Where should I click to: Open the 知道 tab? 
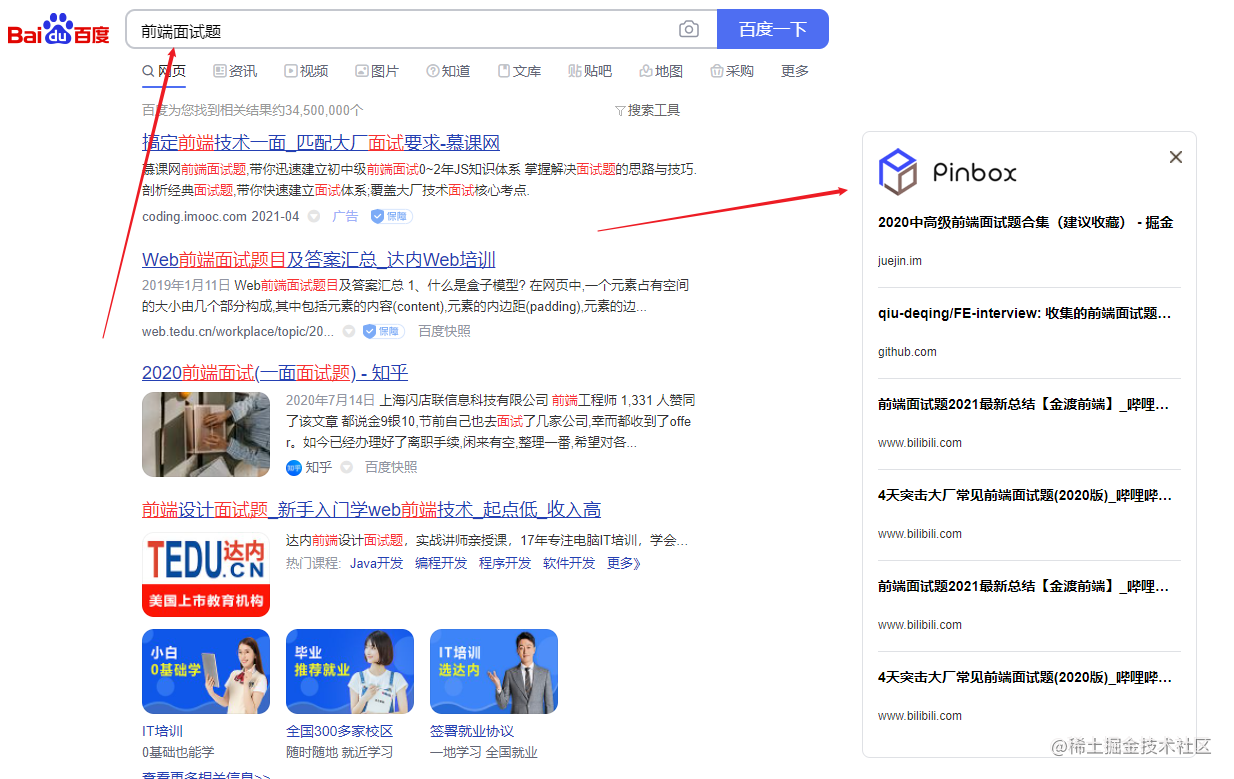[448, 71]
